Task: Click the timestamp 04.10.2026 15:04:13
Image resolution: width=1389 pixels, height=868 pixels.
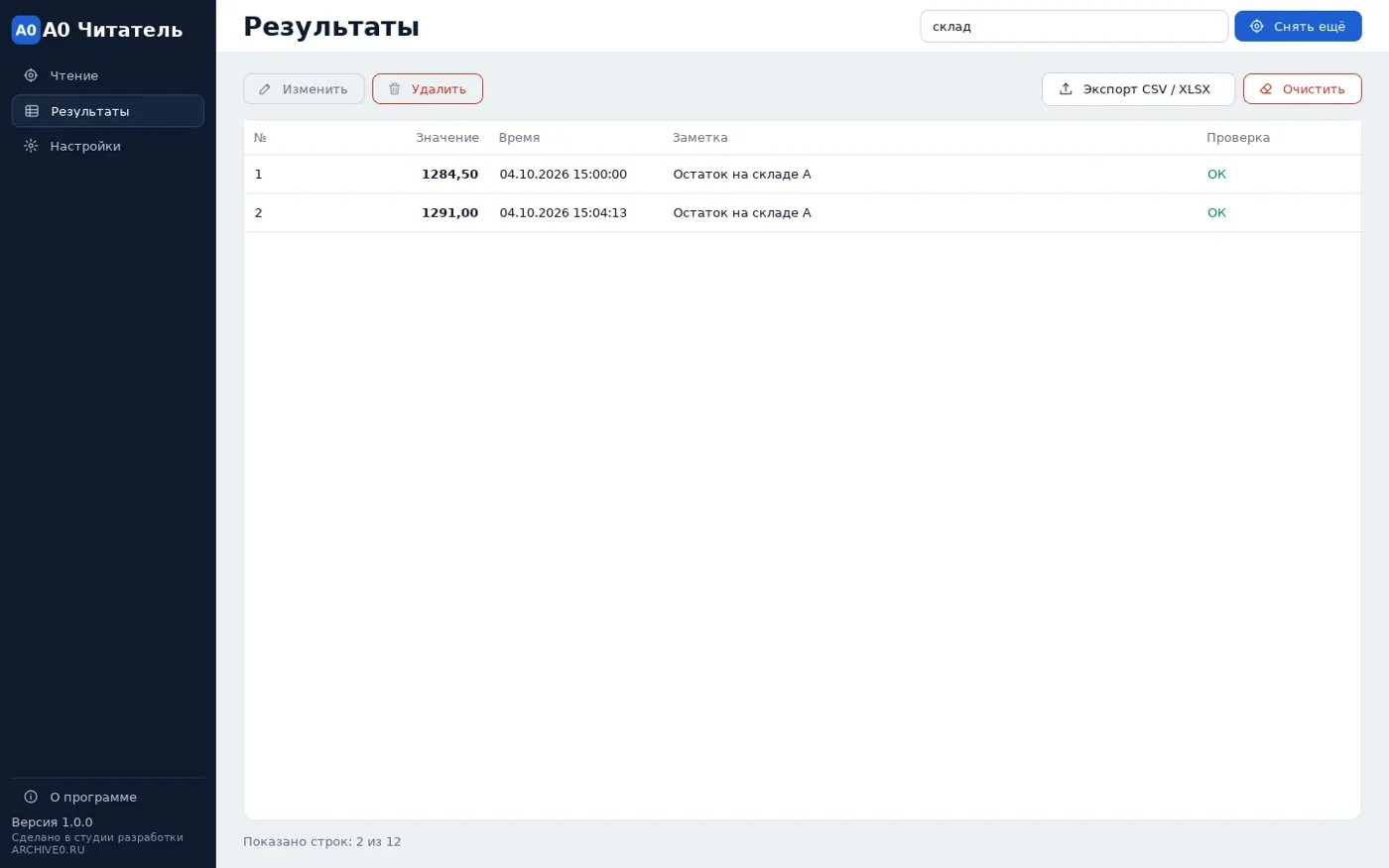Action: [563, 212]
